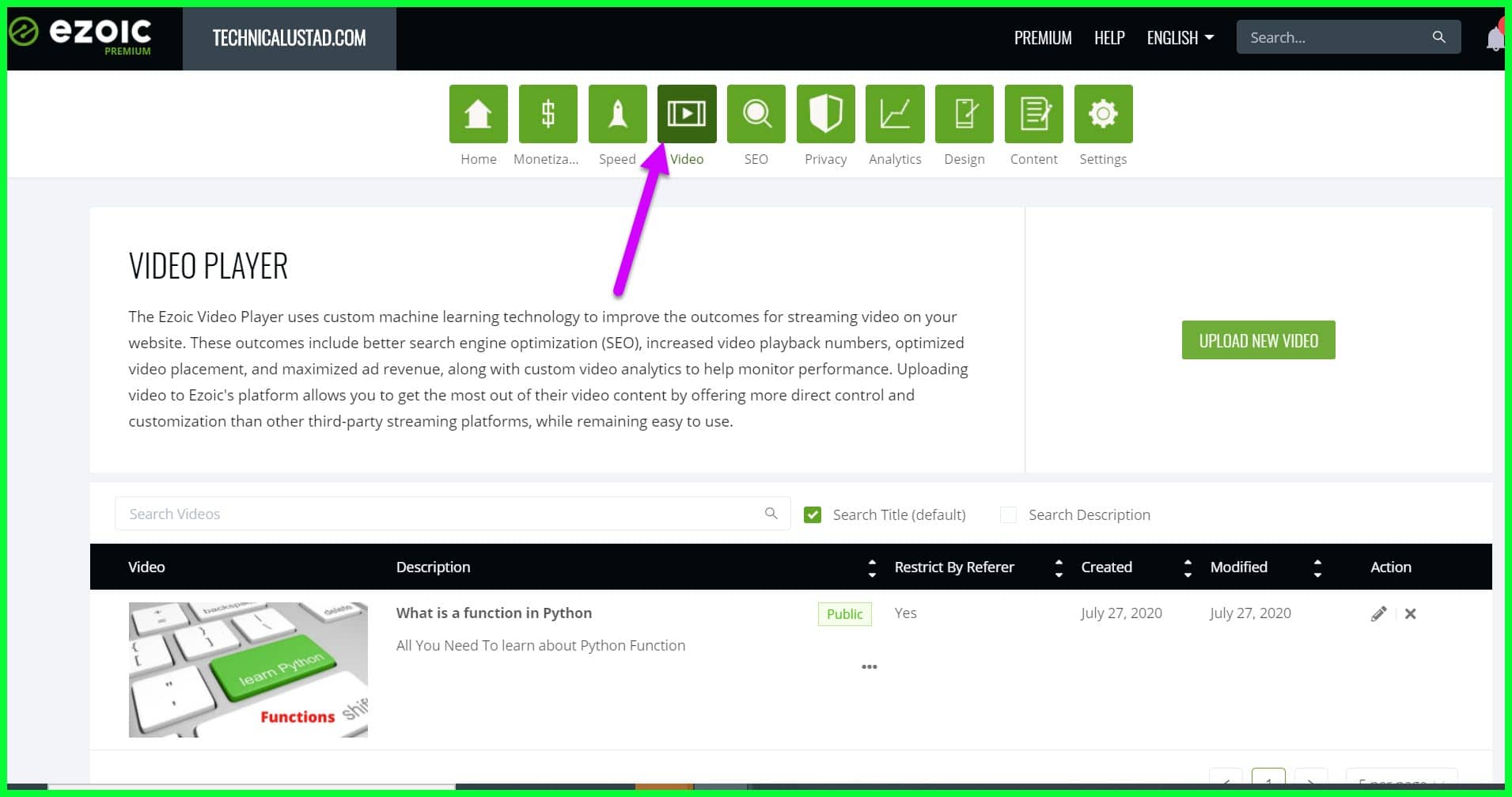The image size is (1512, 797).
Task: Open the Analytics chart icon
Action: pyautogui.click(x=895, y=114)
